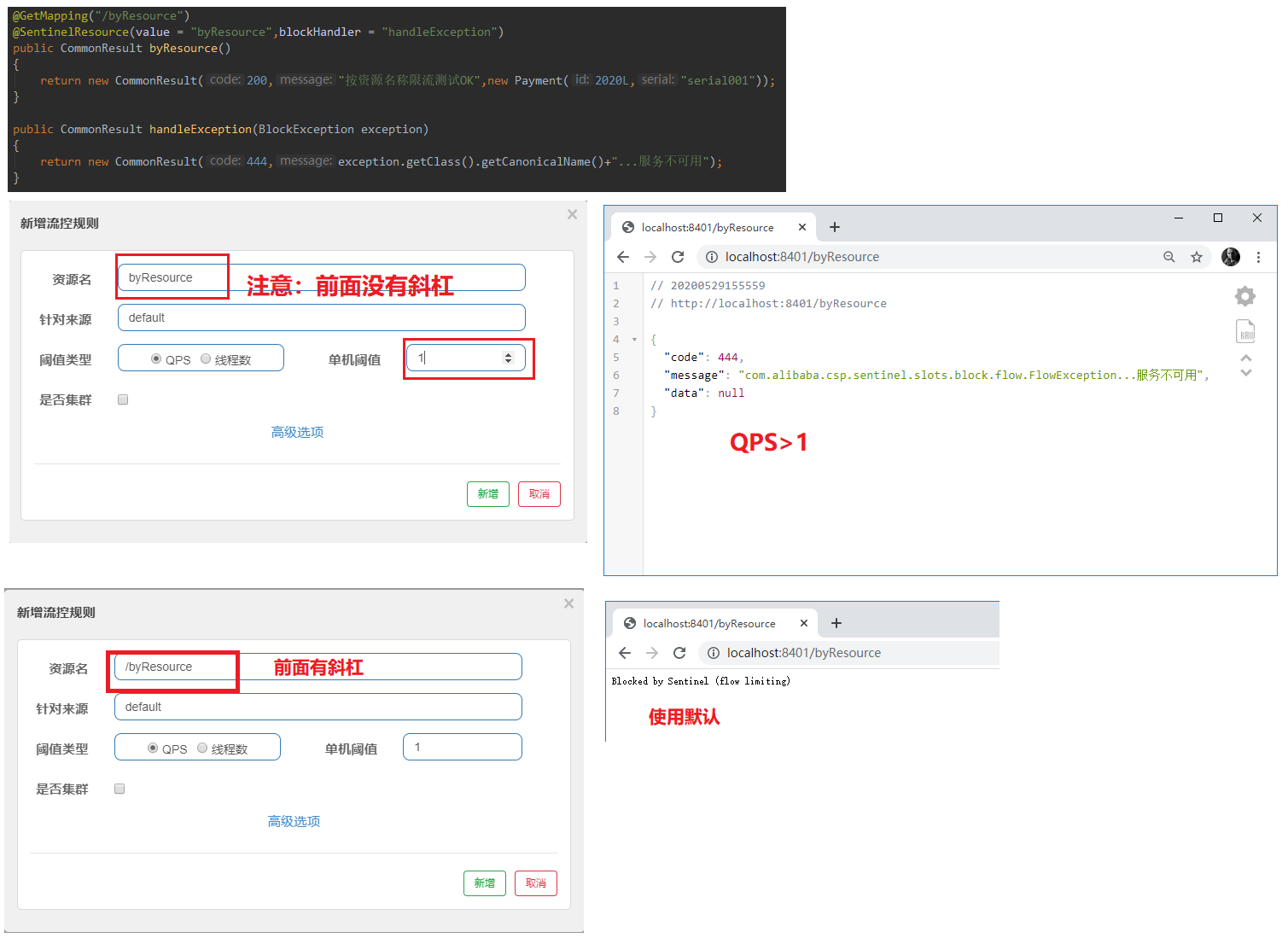Toggle 是否集群 checkbox in upper dialog
This screenshot has width=1288, height=938.
click(123, 399)
